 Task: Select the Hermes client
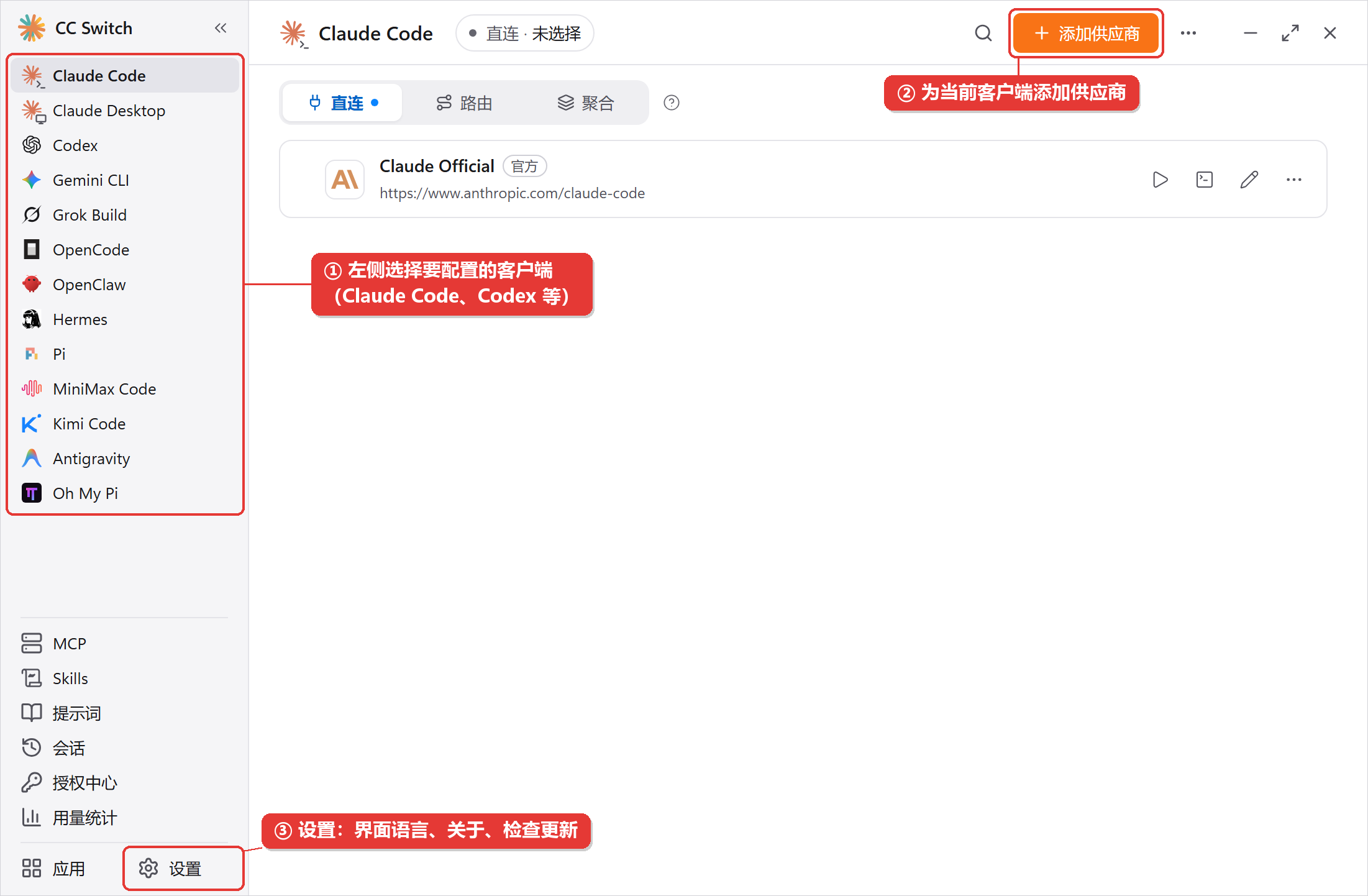(125, 319)
